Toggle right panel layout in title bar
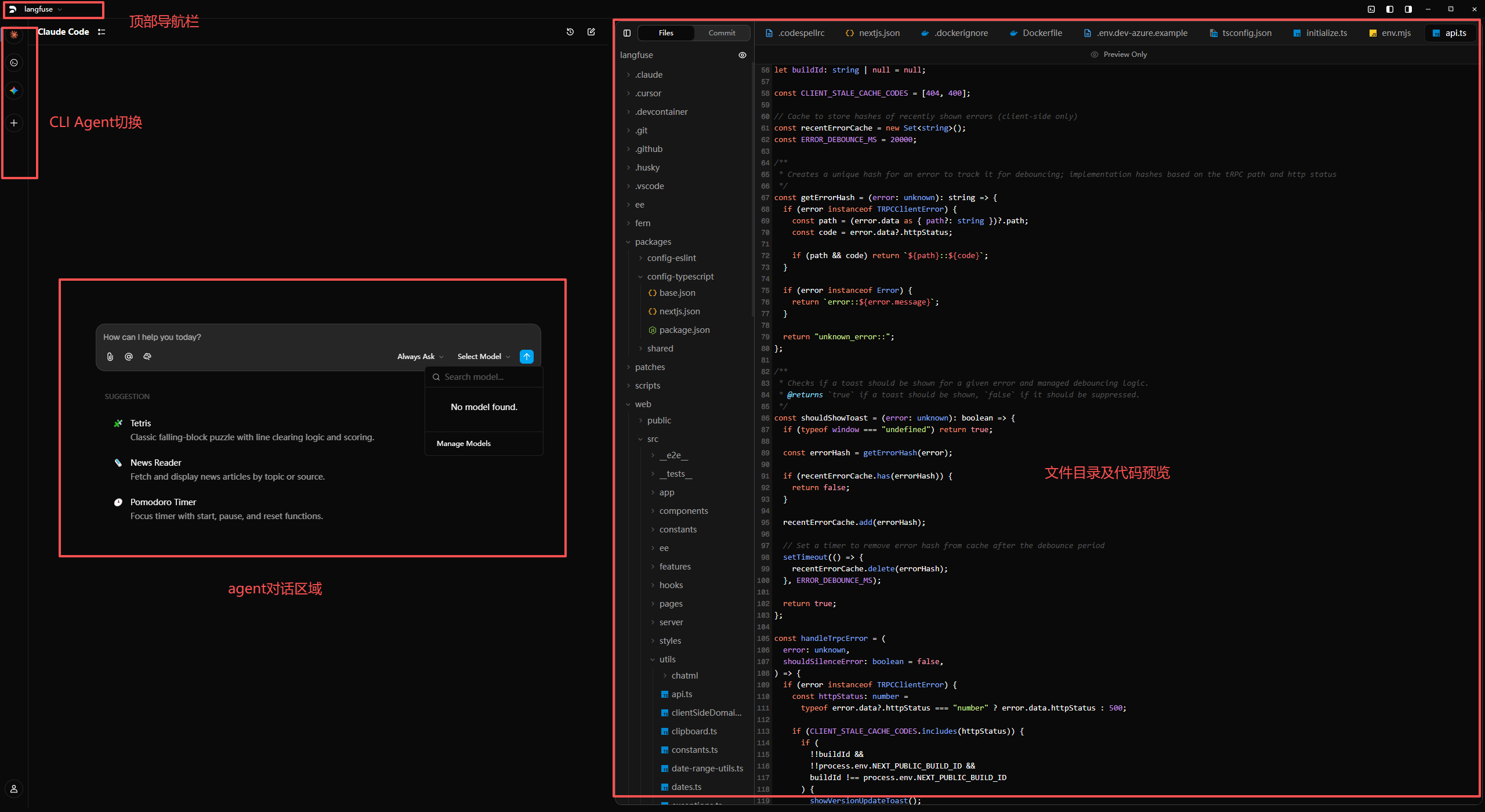Screen dimensions: 1485x812 point(1408,9)
